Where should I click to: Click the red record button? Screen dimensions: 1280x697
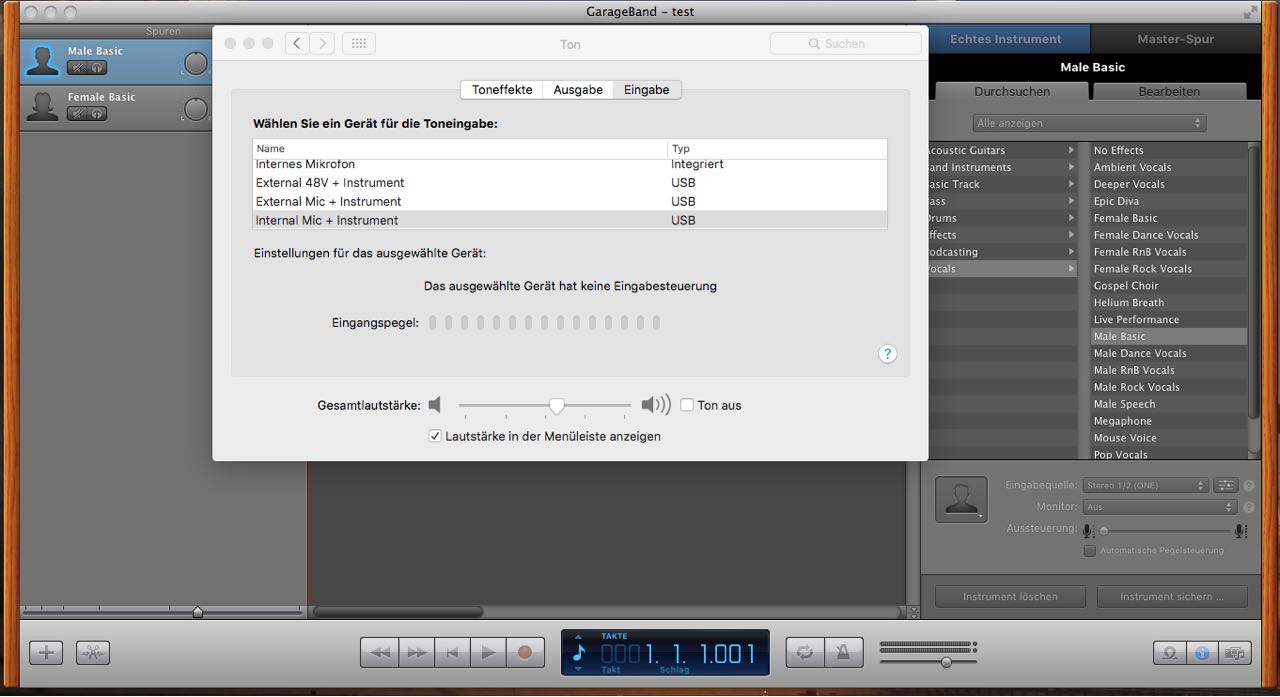pyautogui.click(x=524, y=652)
